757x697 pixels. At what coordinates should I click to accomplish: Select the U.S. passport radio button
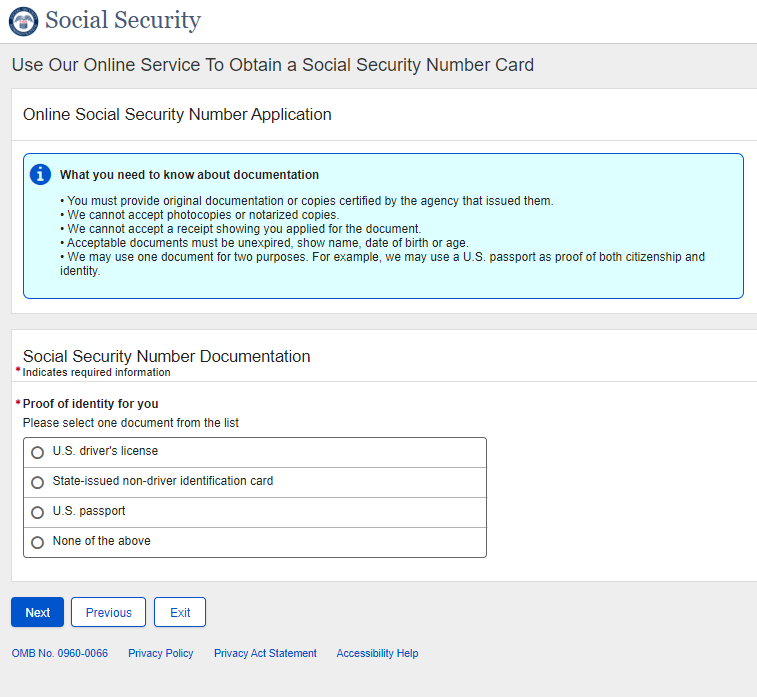pos(38,512)
